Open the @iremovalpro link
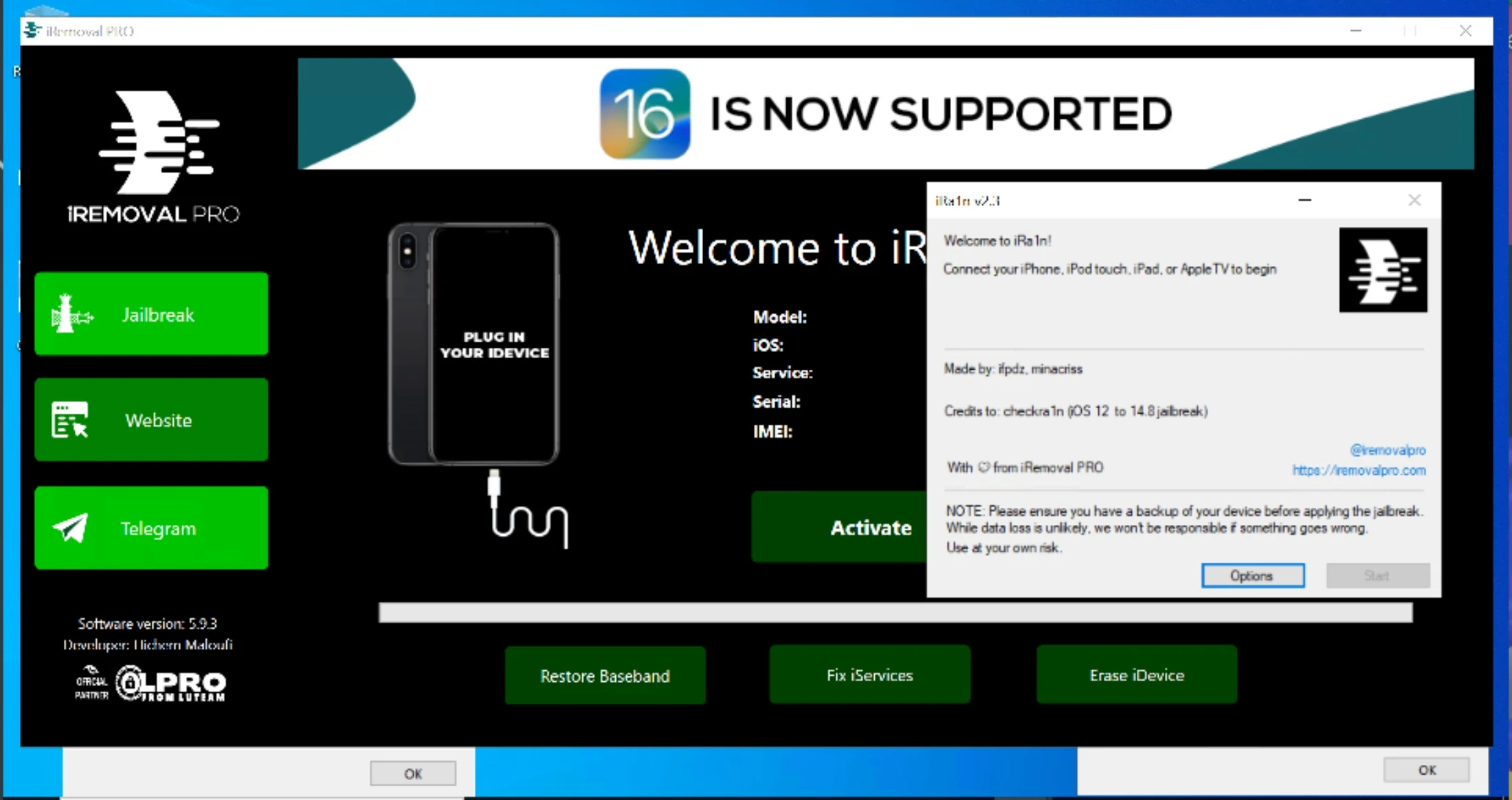 1388,450
